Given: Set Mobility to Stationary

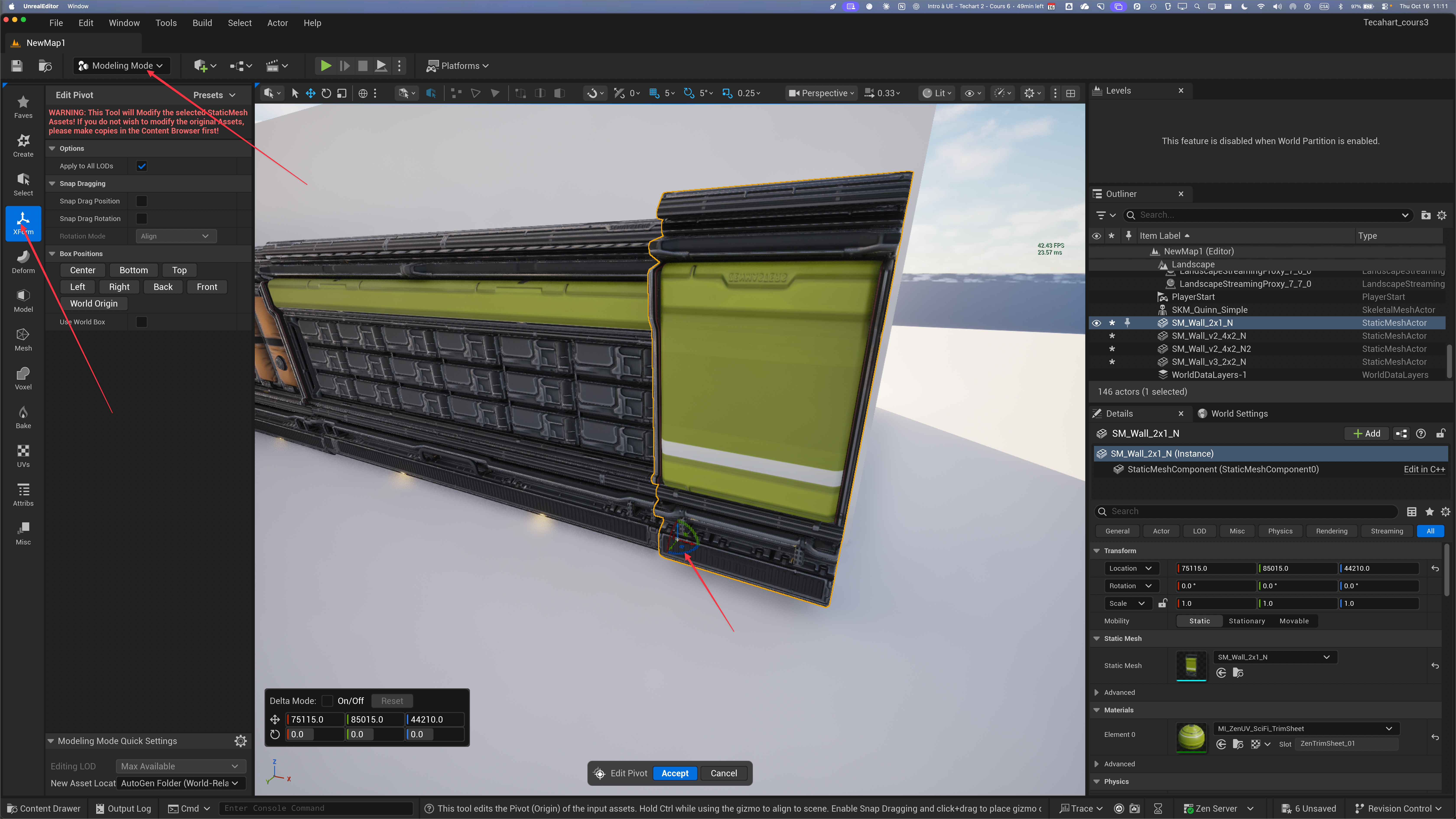Looking at the screenshot, I should coord(1247,621).
